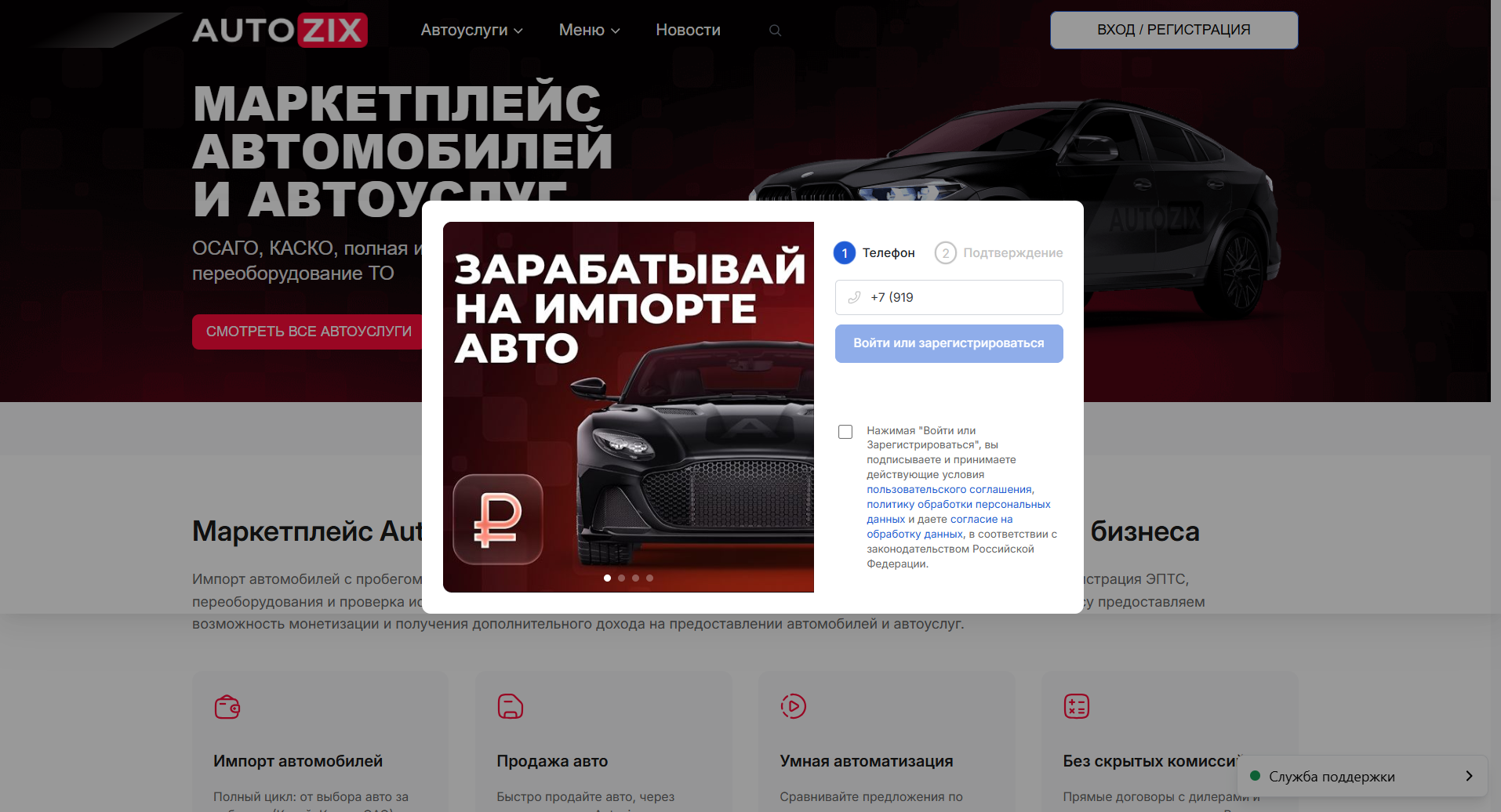Select the third carousel dot indicator
Image resolution: width=1501 pixels, height=812 pixels.
pos(636,578)
